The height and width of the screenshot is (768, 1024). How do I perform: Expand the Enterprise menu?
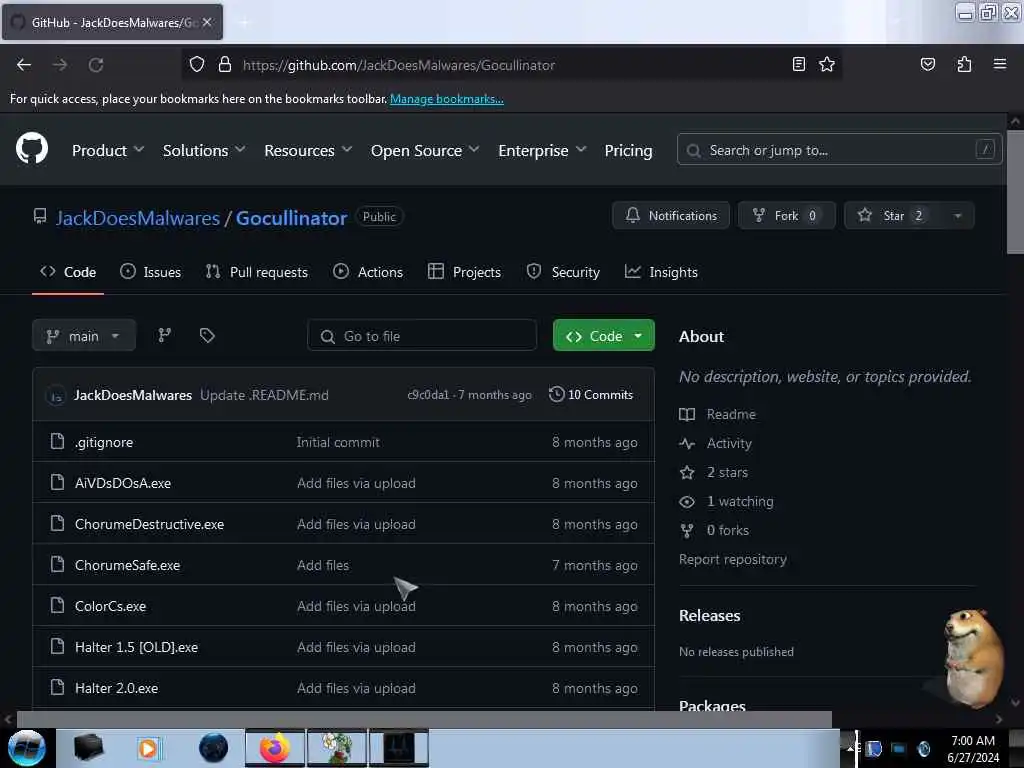pos(542,150)
